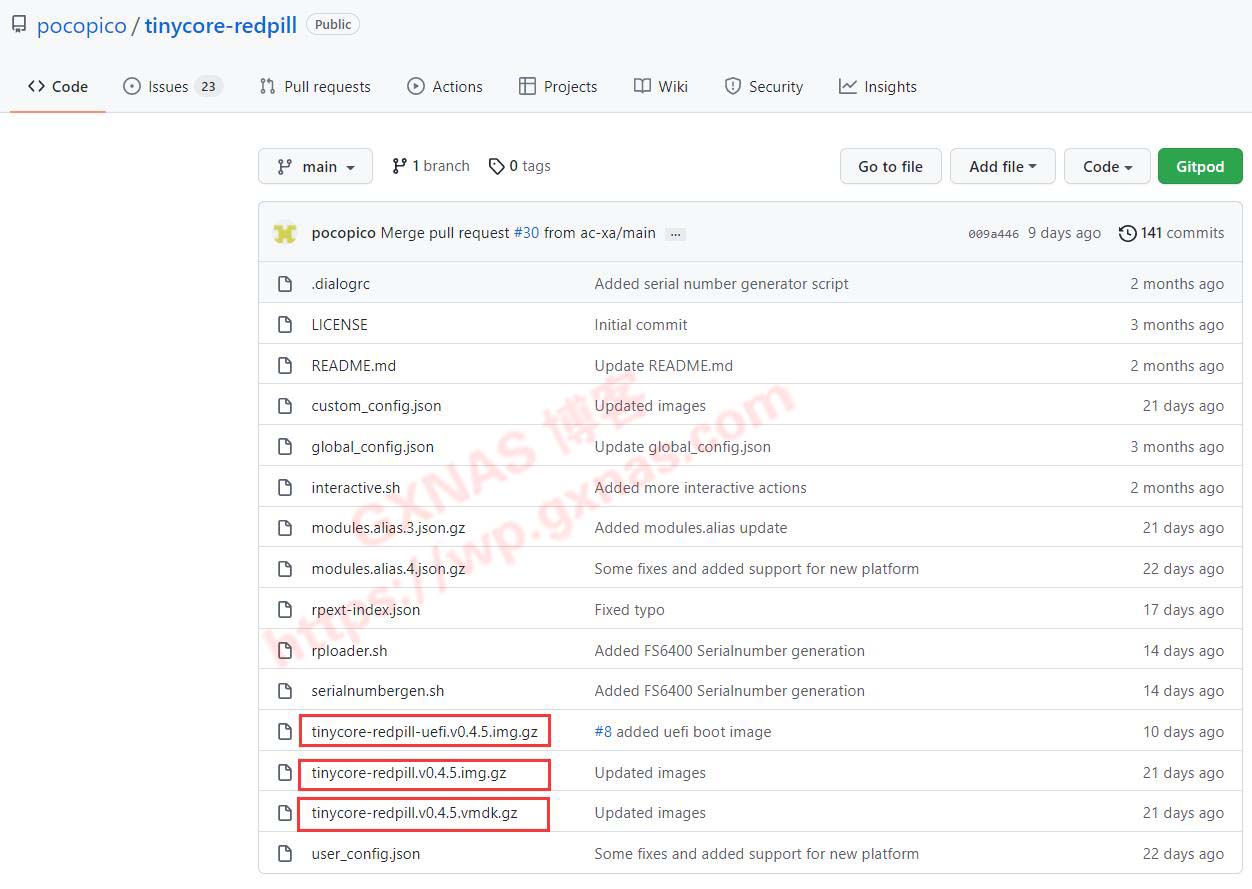Click the tags icon next to 0 tags

(x=496, y=166)
